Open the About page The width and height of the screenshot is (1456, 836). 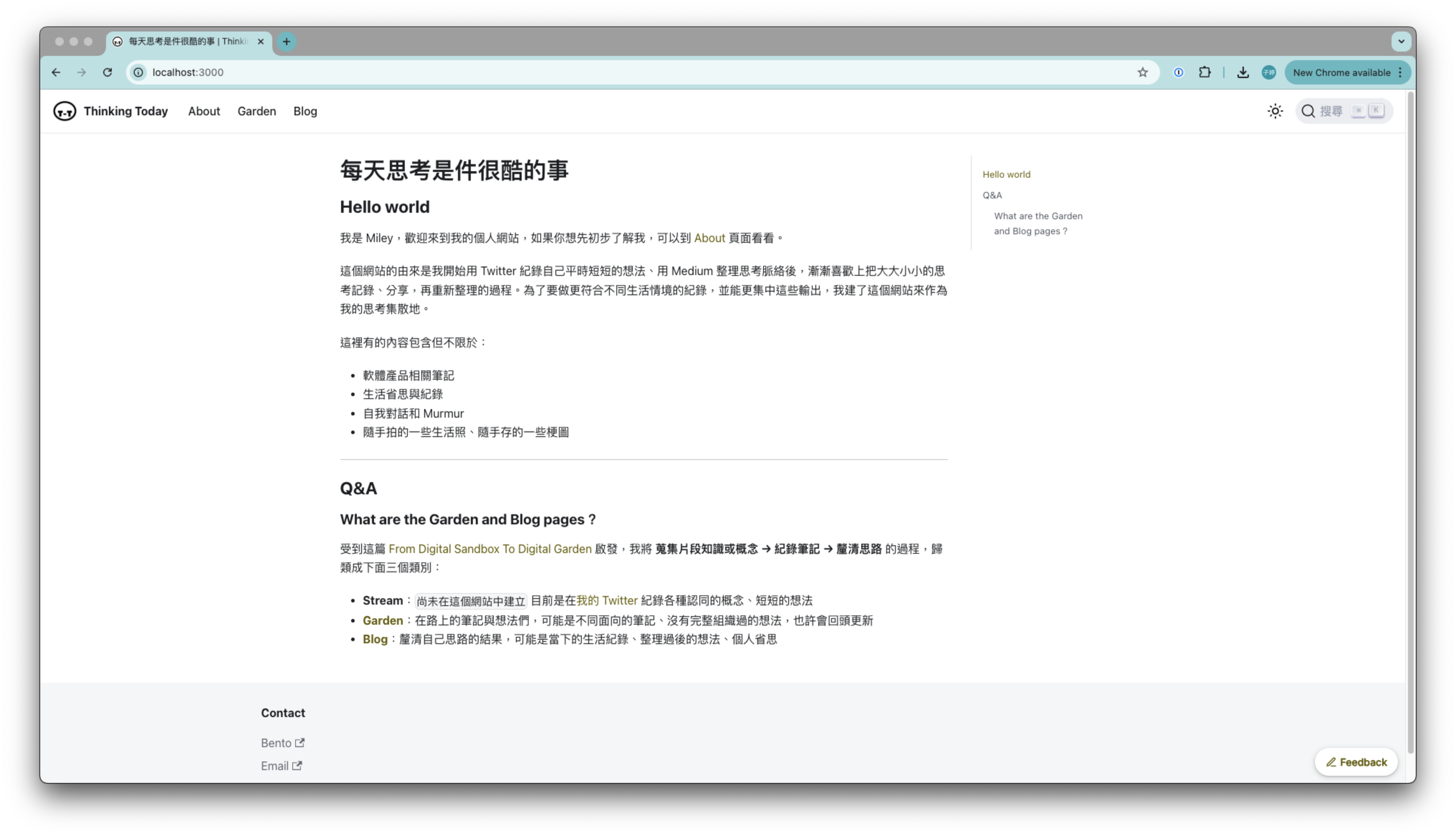click(x=204, y=111)
